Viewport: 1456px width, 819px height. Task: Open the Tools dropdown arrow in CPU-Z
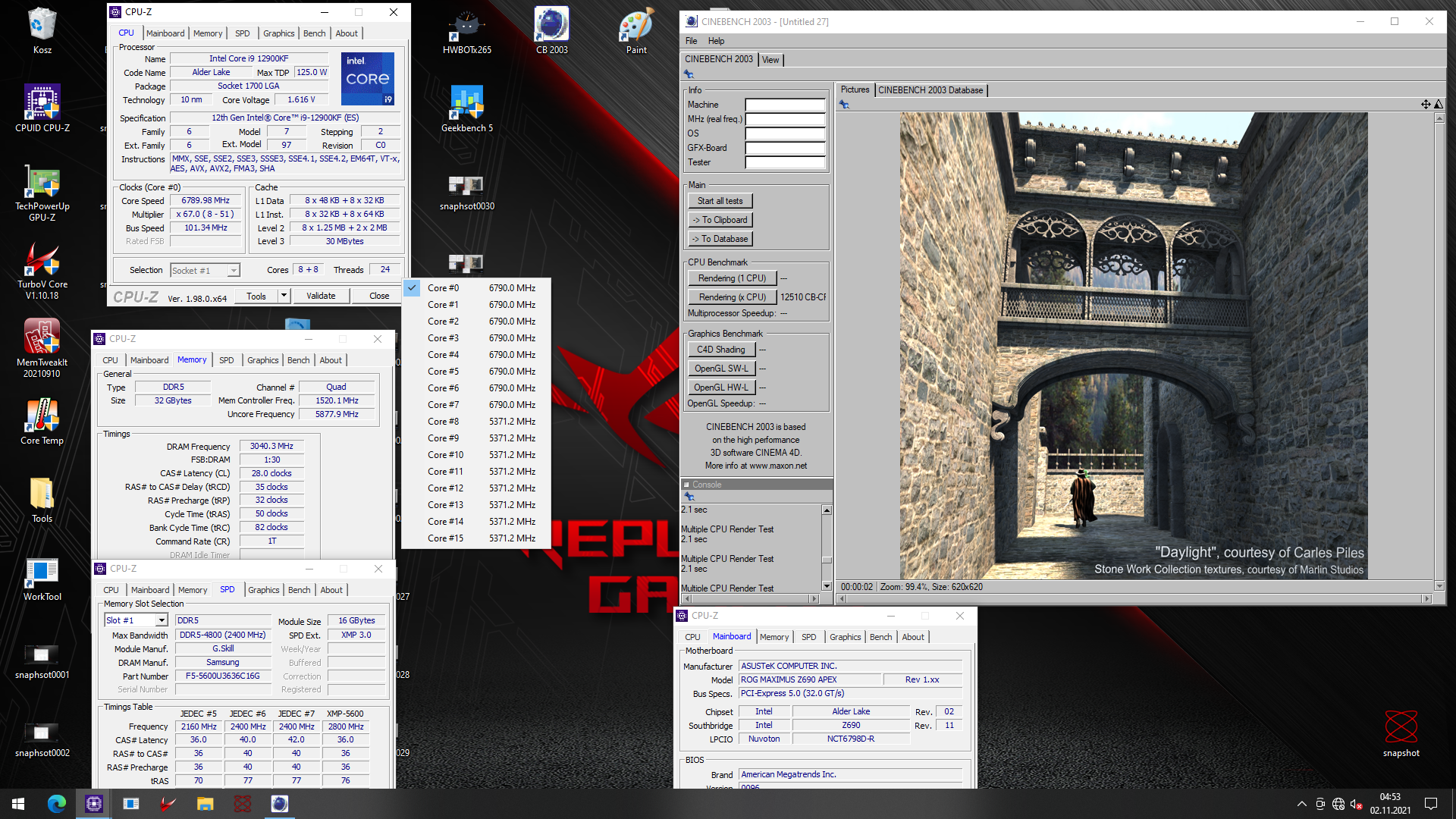284,296
